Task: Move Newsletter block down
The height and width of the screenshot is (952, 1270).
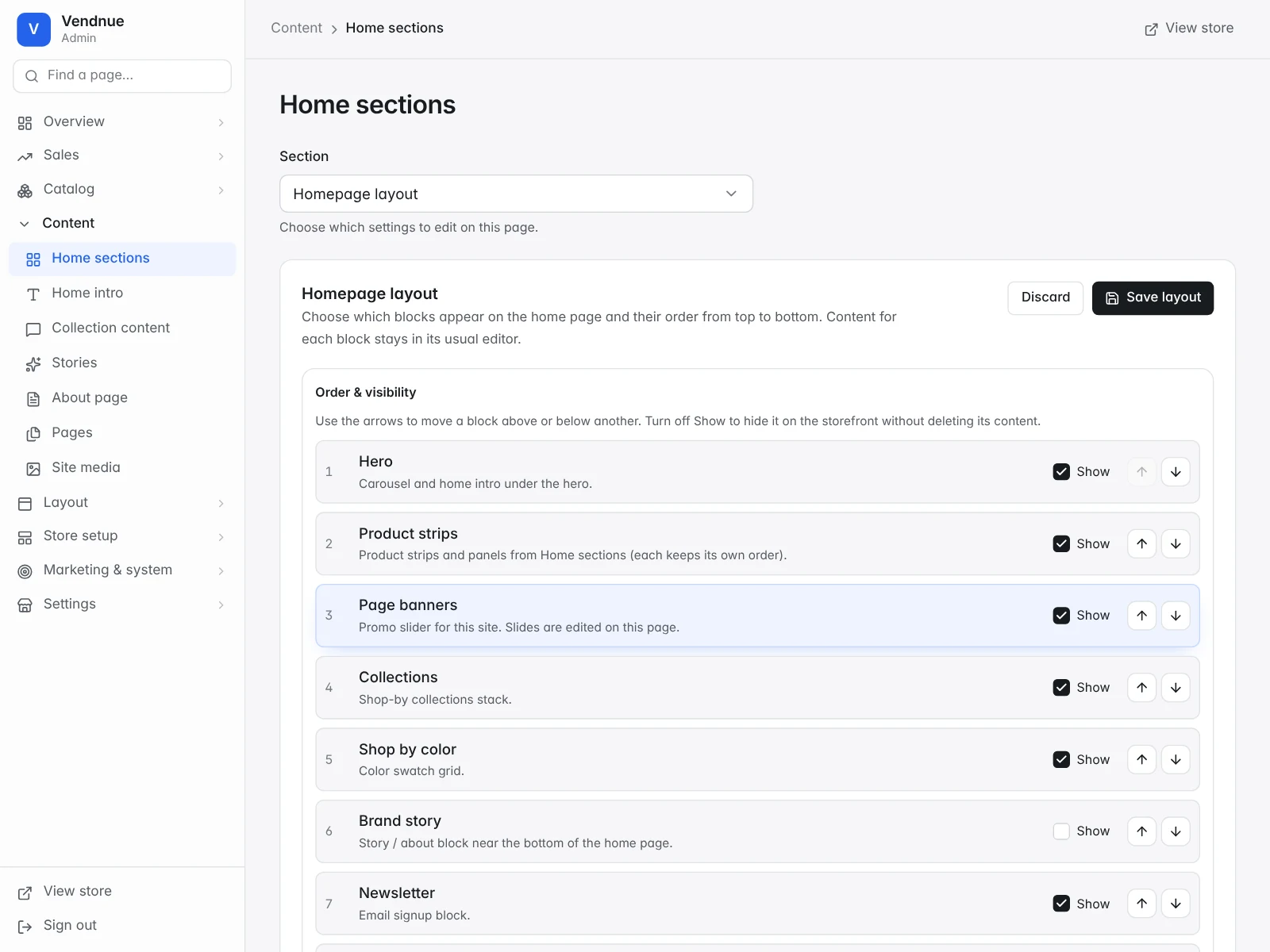Action: (1176, 904)
